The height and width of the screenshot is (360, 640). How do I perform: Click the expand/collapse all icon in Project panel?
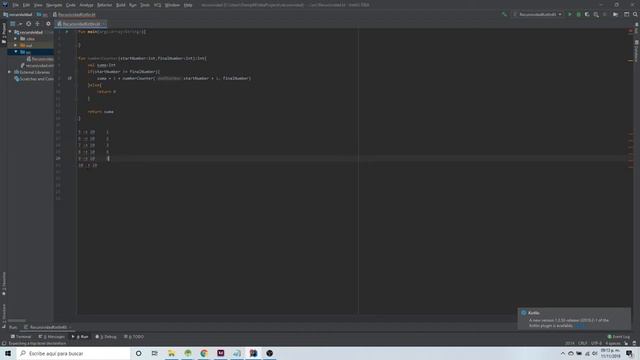tap(38, 24)
